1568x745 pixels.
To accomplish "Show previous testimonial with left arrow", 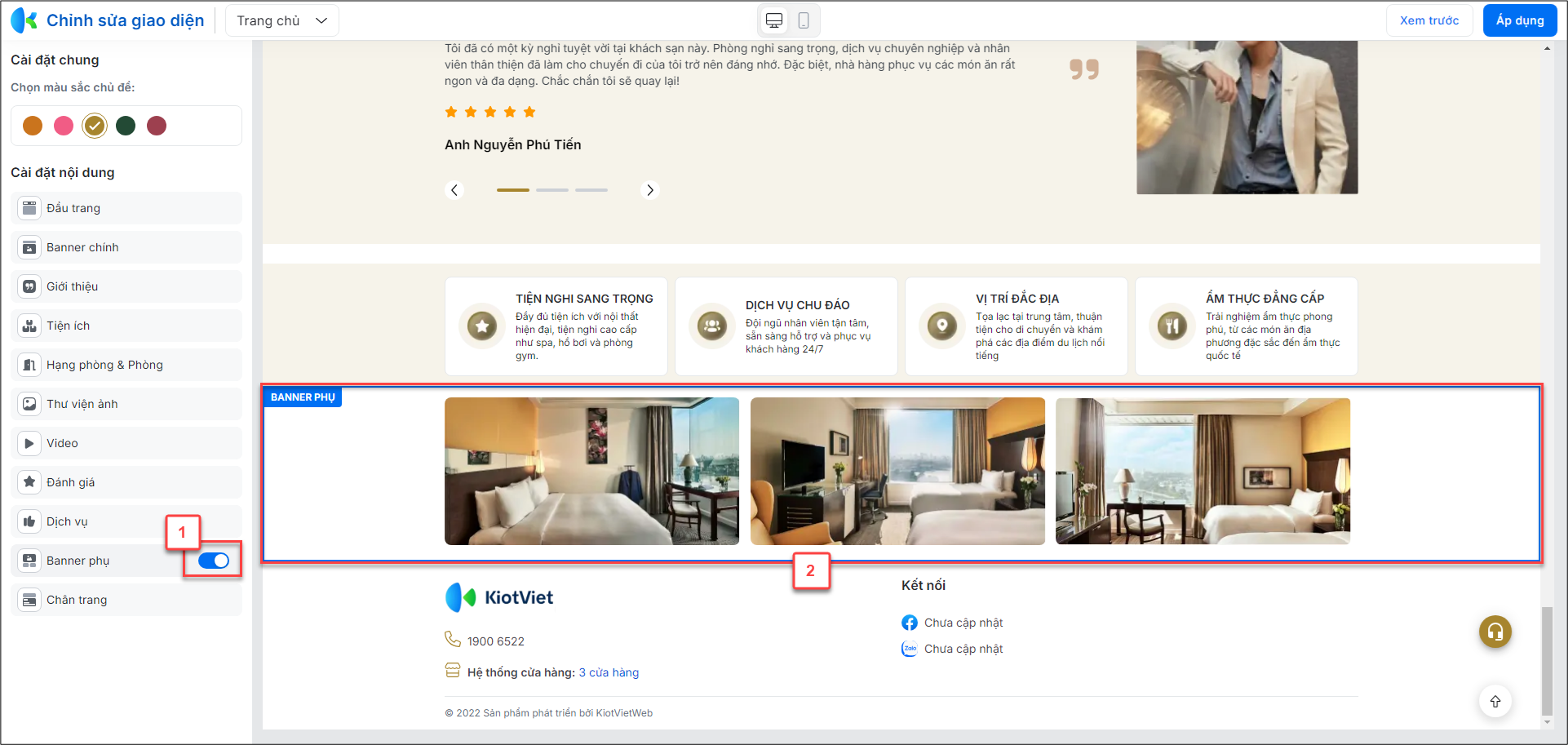I will pos(455,190).
